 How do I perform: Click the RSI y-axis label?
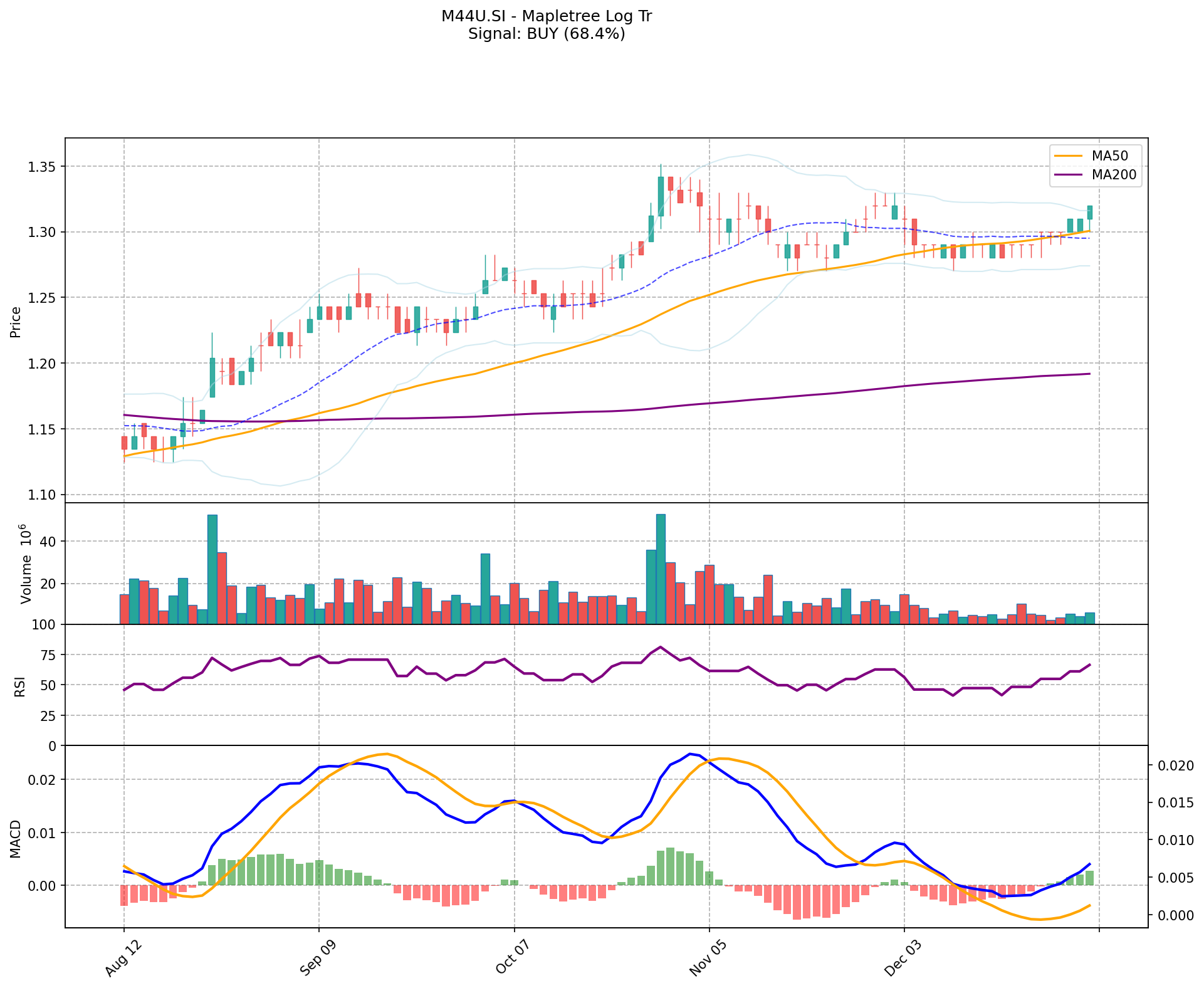click(x=20, y=686)
